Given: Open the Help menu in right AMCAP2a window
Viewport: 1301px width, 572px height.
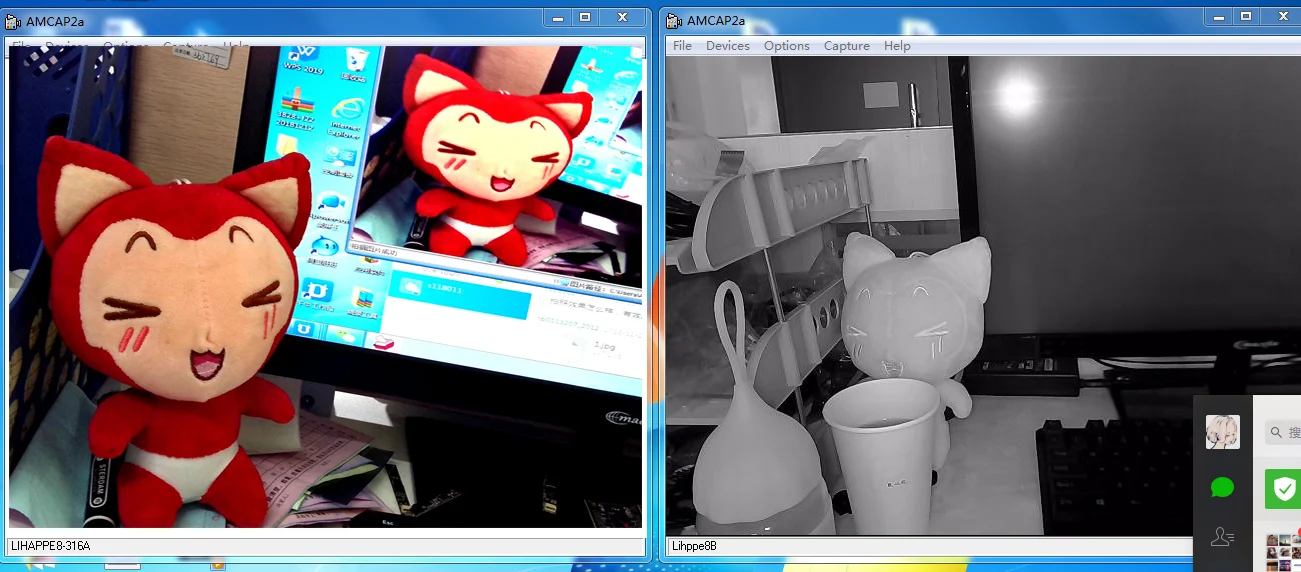Looking at the screenshot, I should coord(897,46).
